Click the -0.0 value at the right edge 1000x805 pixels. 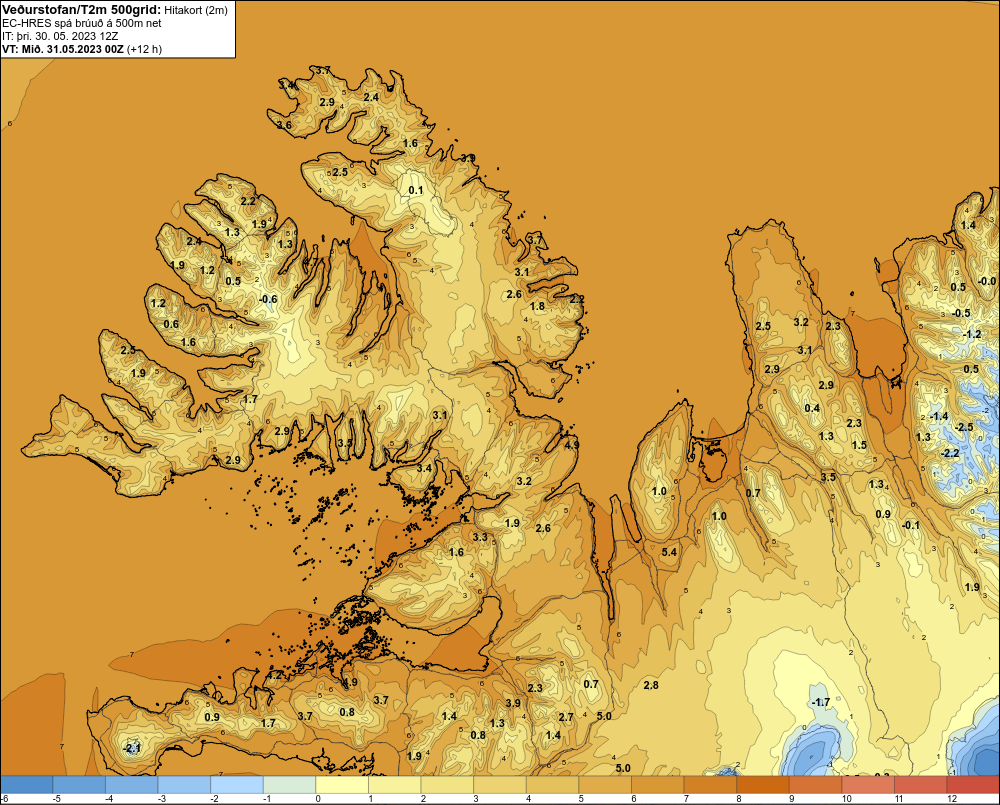(x=987, y=281)
